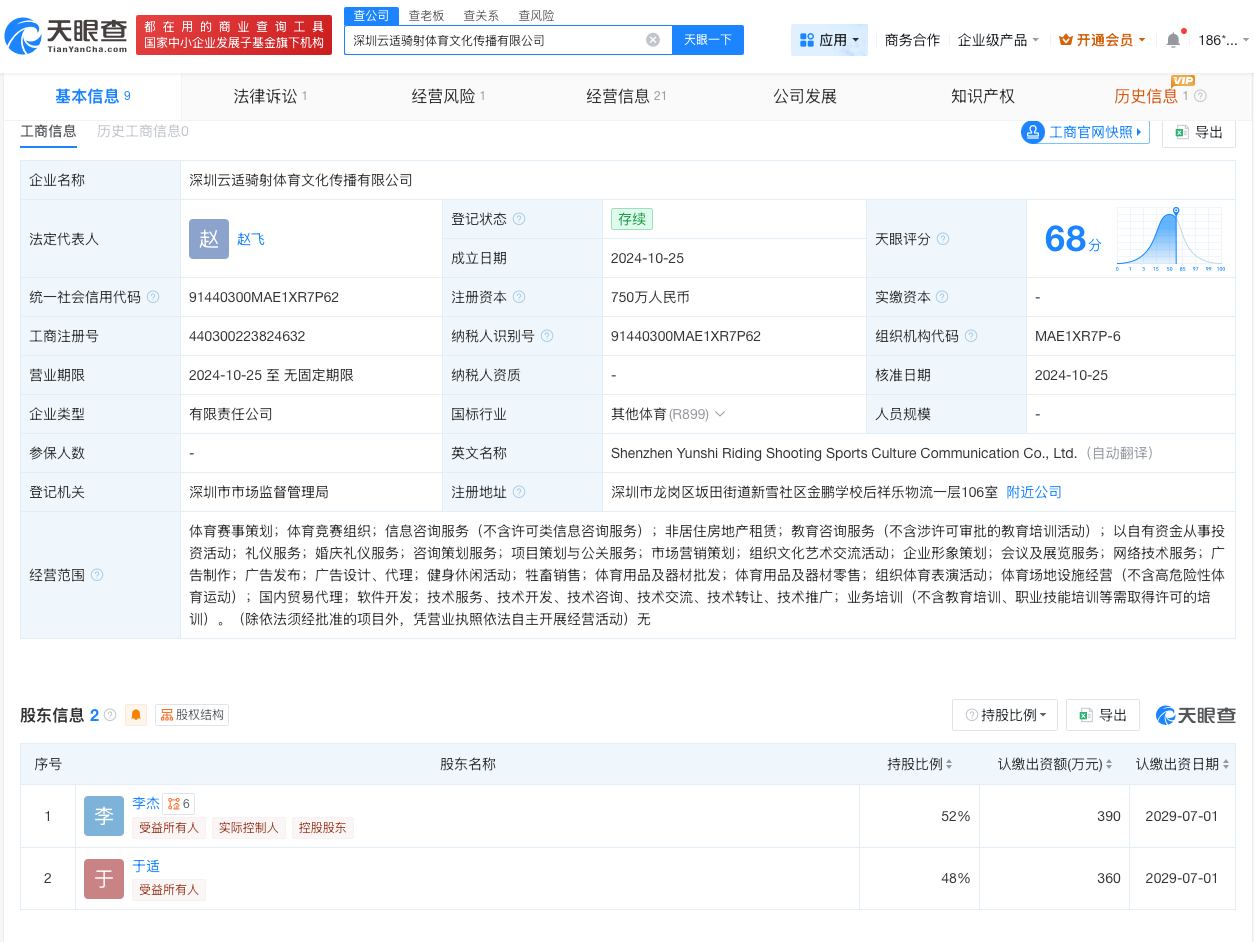Open the 应用 dropdown menu

[830, 39]
